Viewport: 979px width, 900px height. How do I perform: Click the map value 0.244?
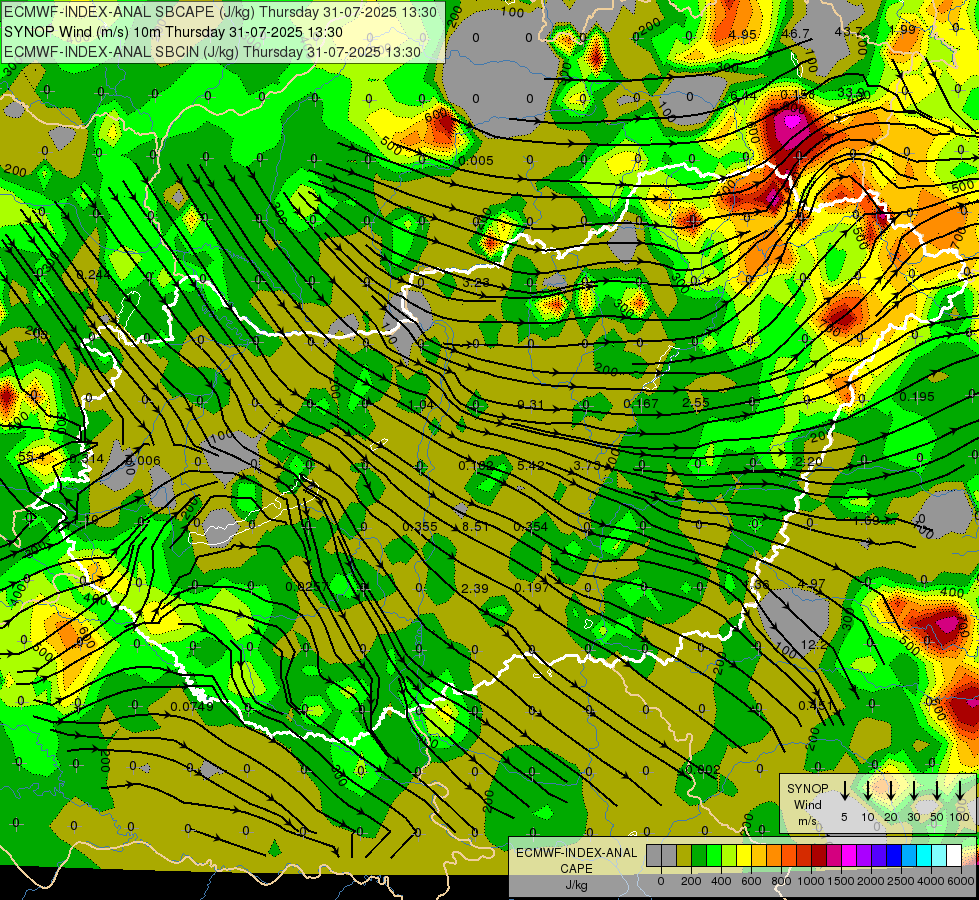click(94, 274)
